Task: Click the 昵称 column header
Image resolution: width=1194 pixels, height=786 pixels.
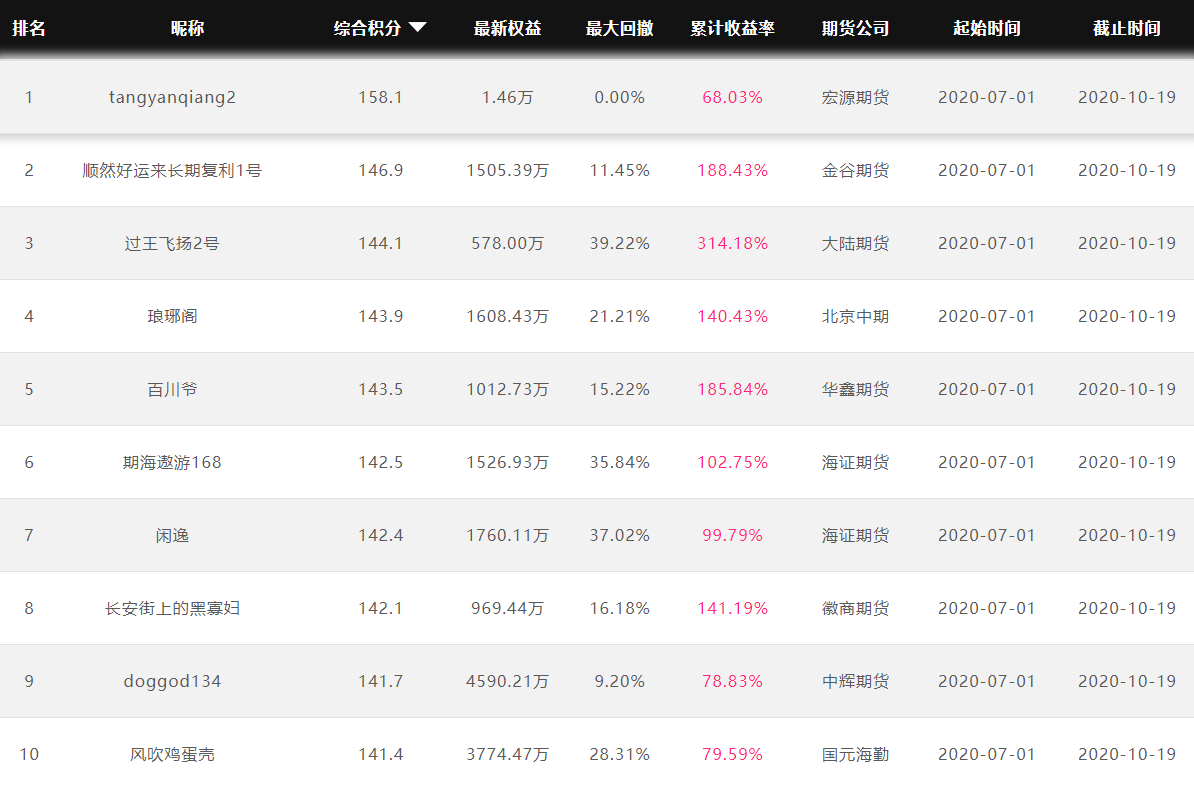Action: coord(187,28)
